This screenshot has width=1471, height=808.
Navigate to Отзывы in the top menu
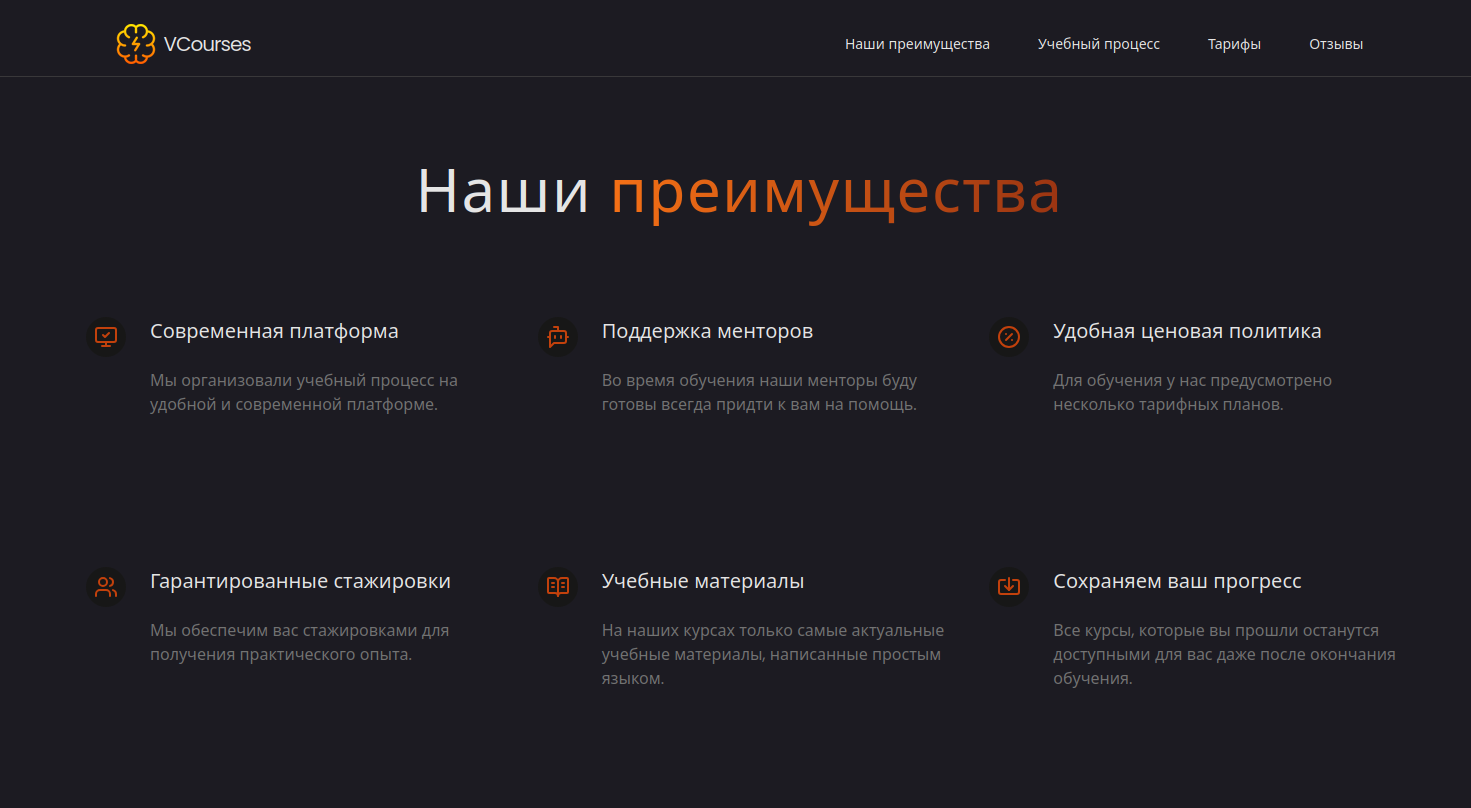point(1336,44)
